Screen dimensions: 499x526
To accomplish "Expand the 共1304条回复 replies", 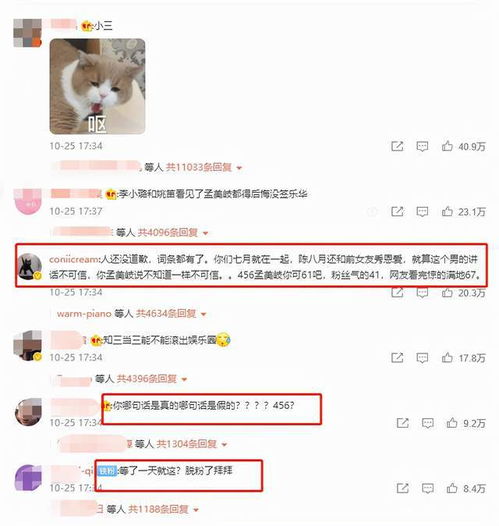I will (192, 444).
